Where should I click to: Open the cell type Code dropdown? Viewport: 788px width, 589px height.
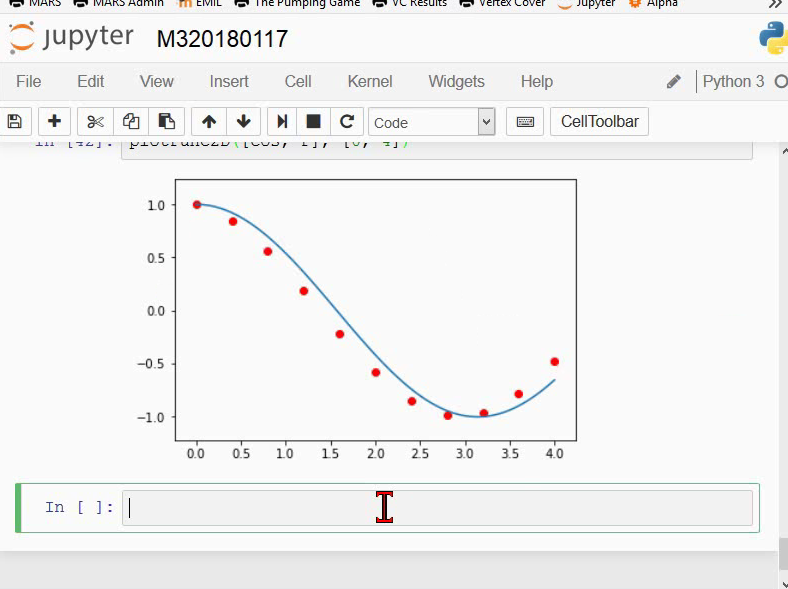coord(432,122)
